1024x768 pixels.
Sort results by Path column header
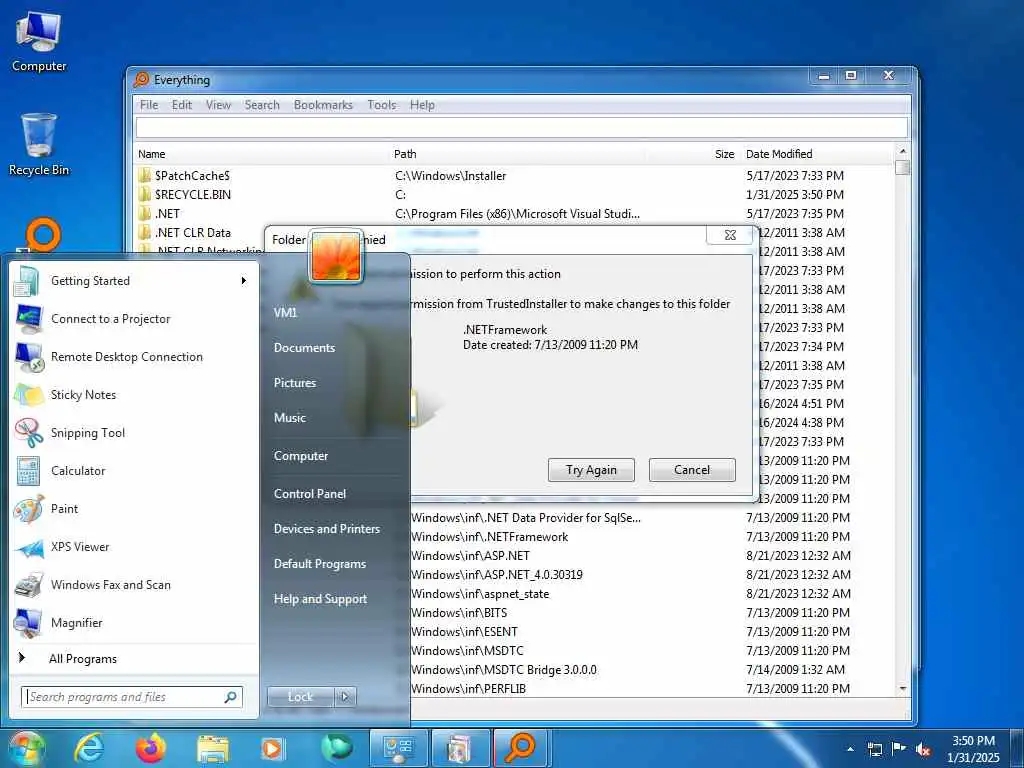519,154
